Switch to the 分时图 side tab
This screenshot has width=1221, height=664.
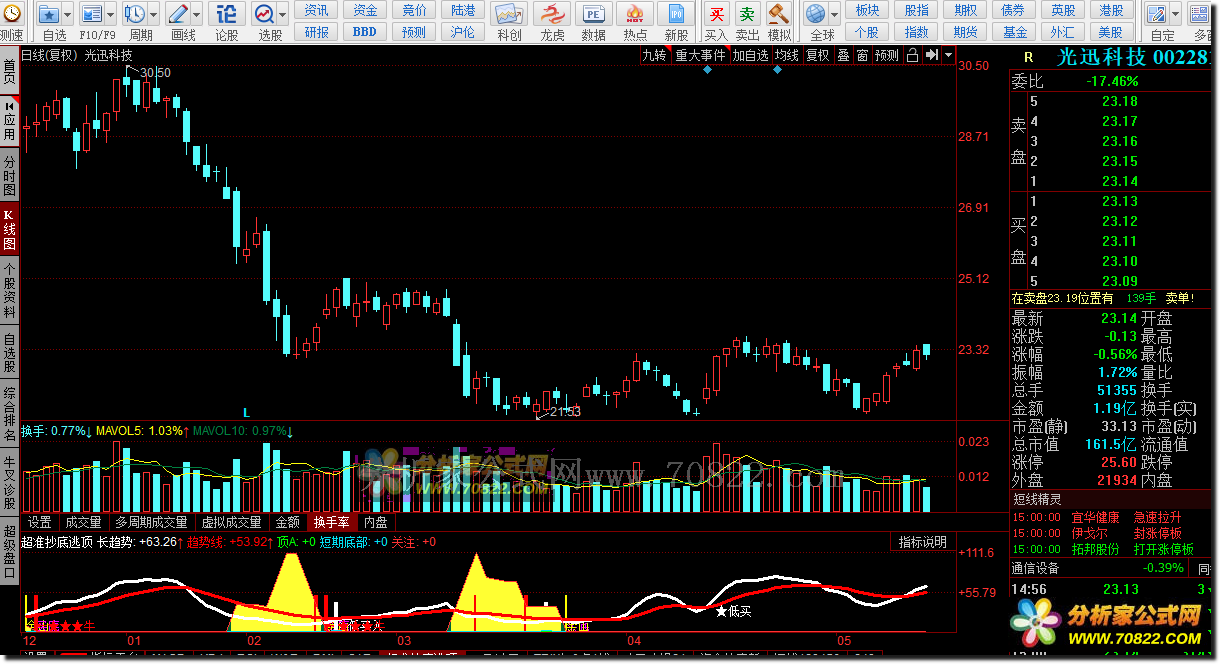pyautogui.click(x=9, y=175)
